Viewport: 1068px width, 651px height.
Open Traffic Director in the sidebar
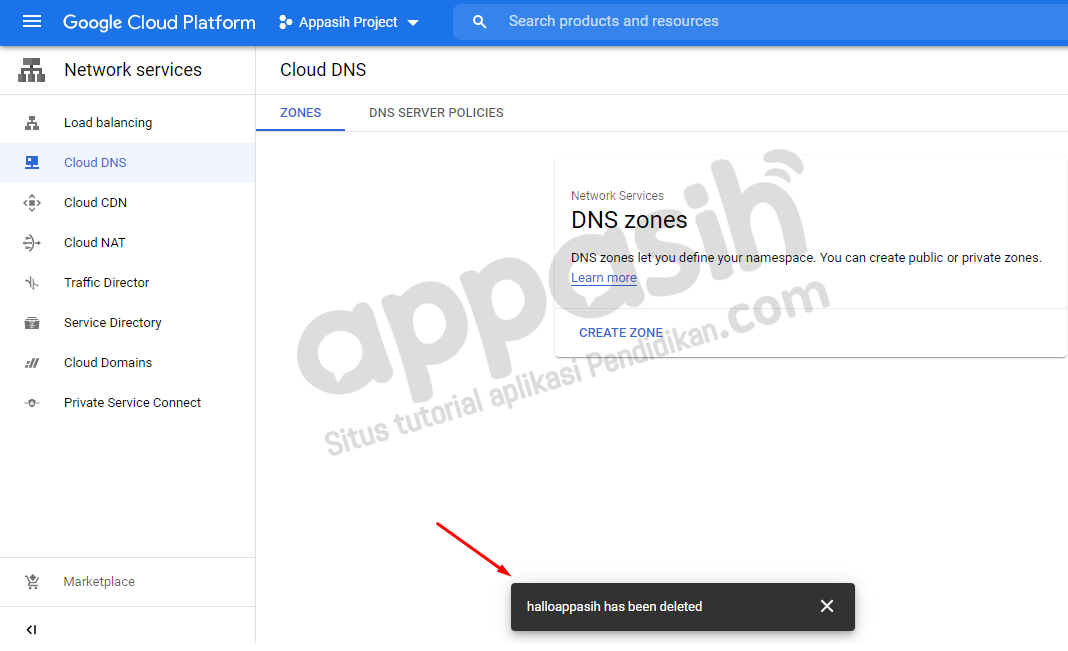click(127, 283)
